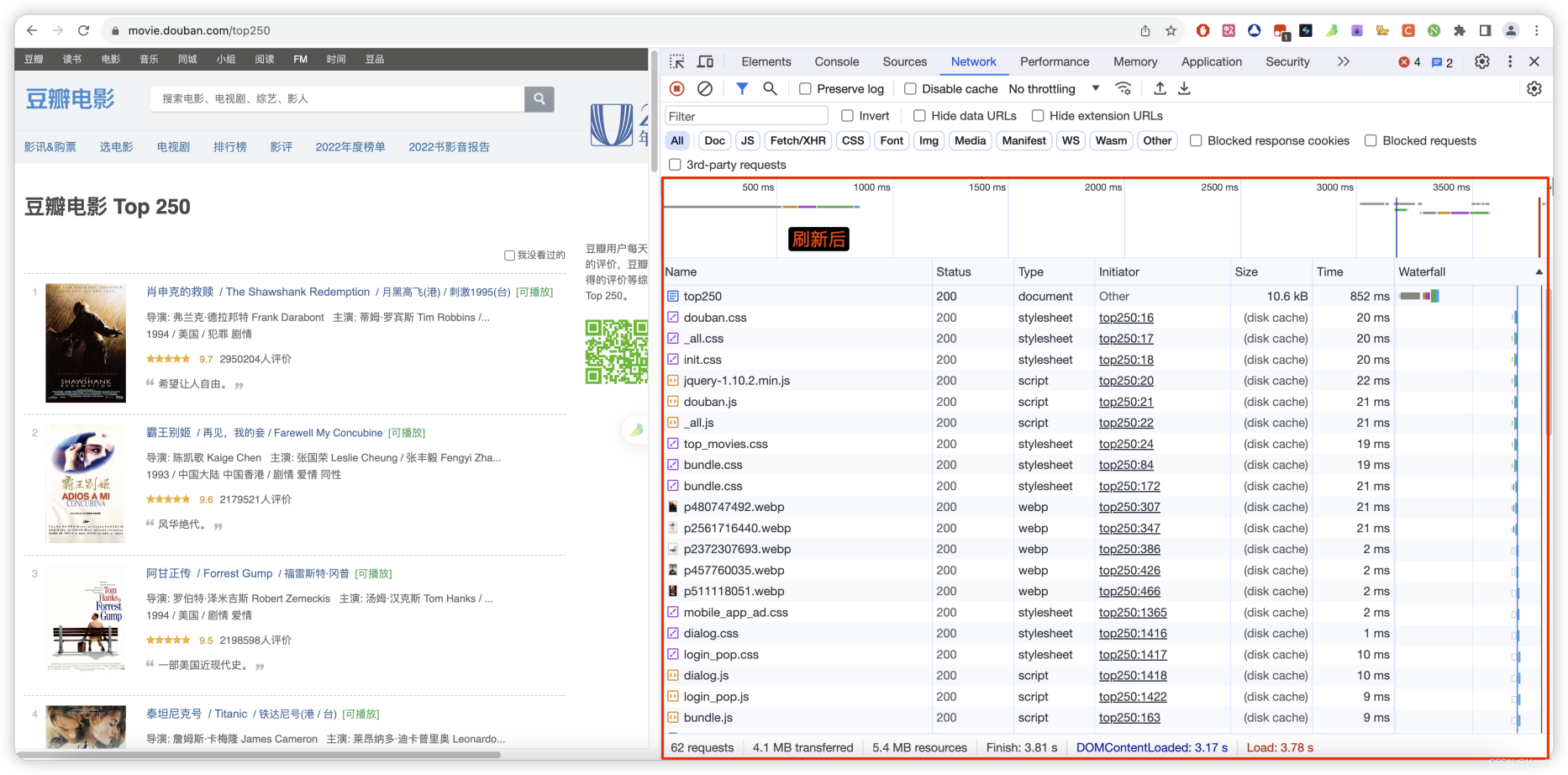1568x775 pixels.
Task: Open DevTools settings gear icon
Action: (1482, 61)
